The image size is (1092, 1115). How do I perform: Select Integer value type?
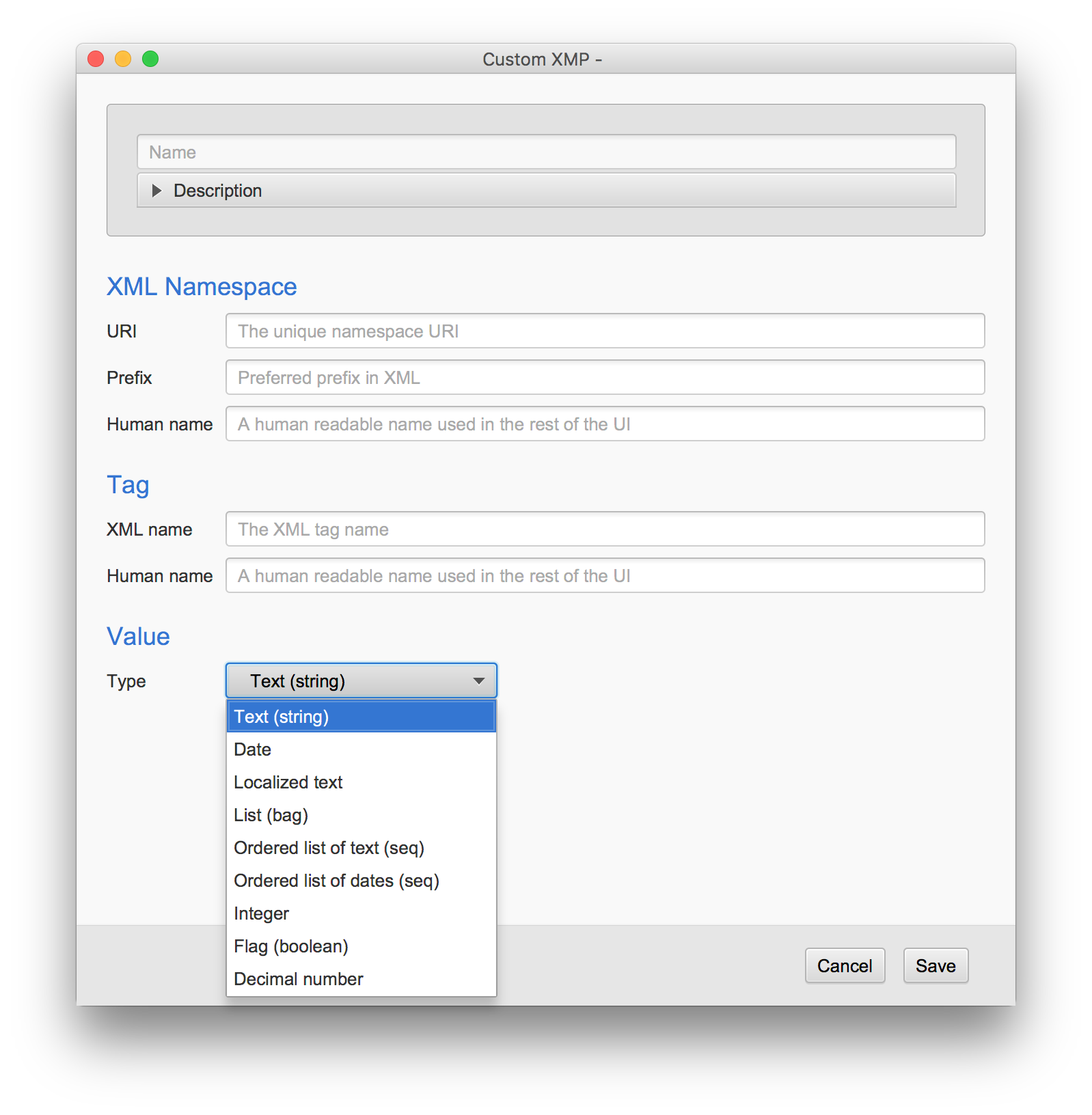tap(361, 913)
